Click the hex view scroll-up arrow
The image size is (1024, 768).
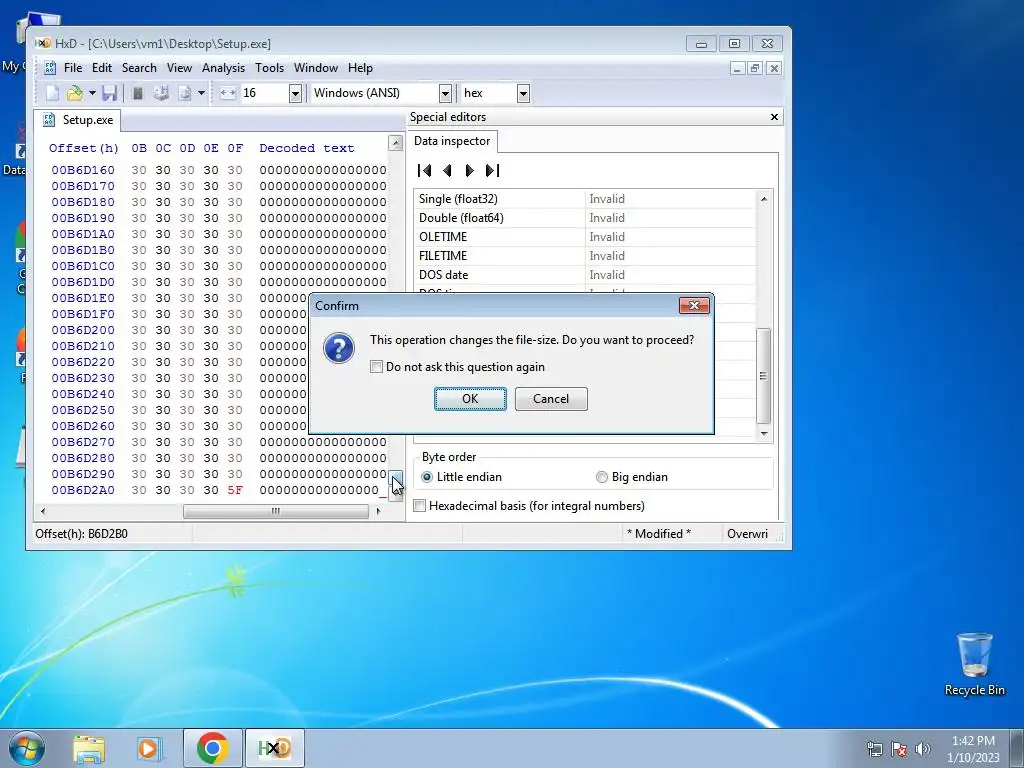click(395, 143)
